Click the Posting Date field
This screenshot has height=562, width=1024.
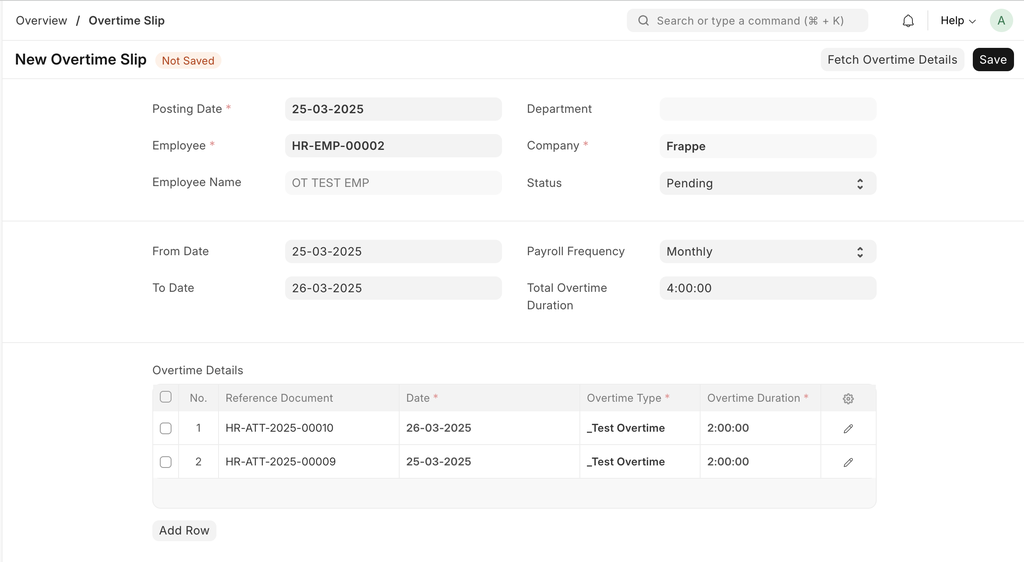393,109
